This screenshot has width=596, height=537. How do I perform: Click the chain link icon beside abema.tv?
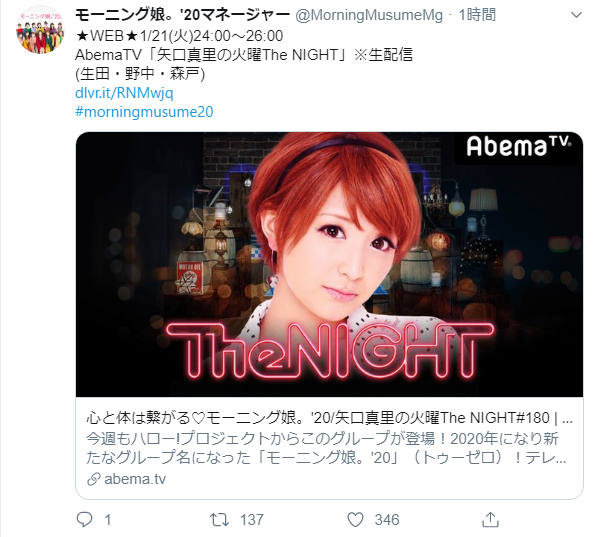94,479
